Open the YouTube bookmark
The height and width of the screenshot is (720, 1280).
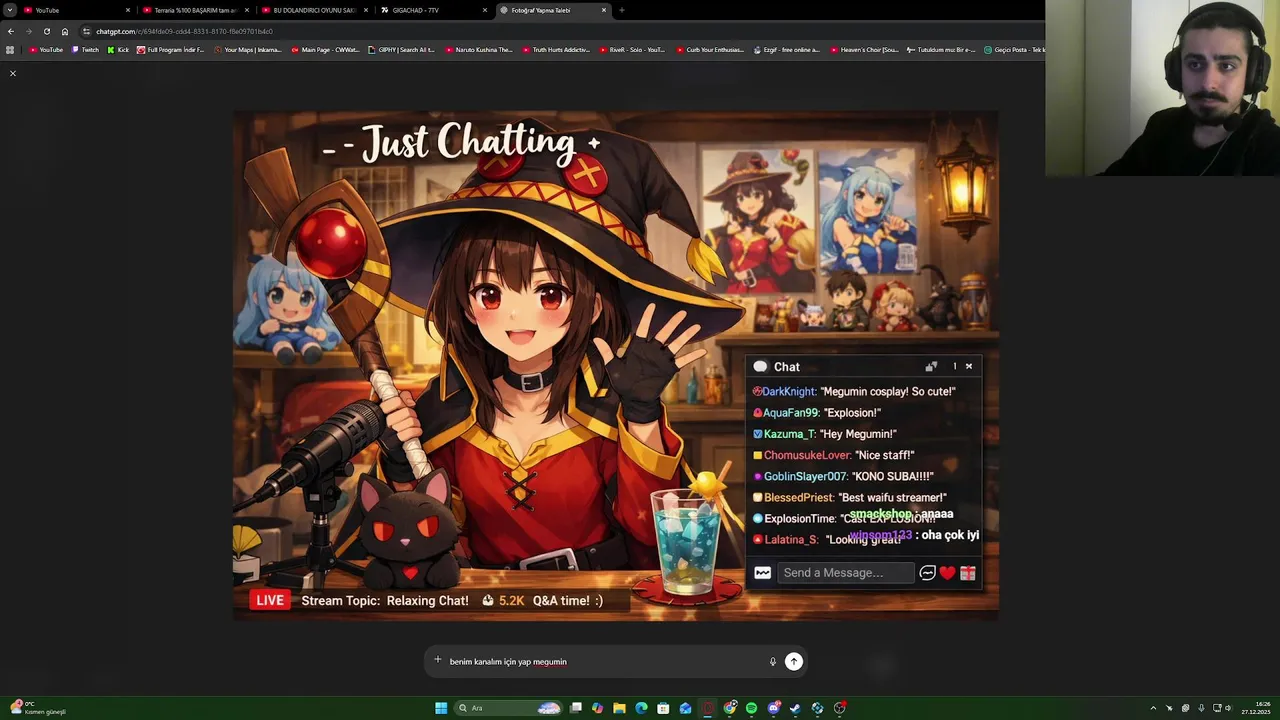click(x=46, y=49)
